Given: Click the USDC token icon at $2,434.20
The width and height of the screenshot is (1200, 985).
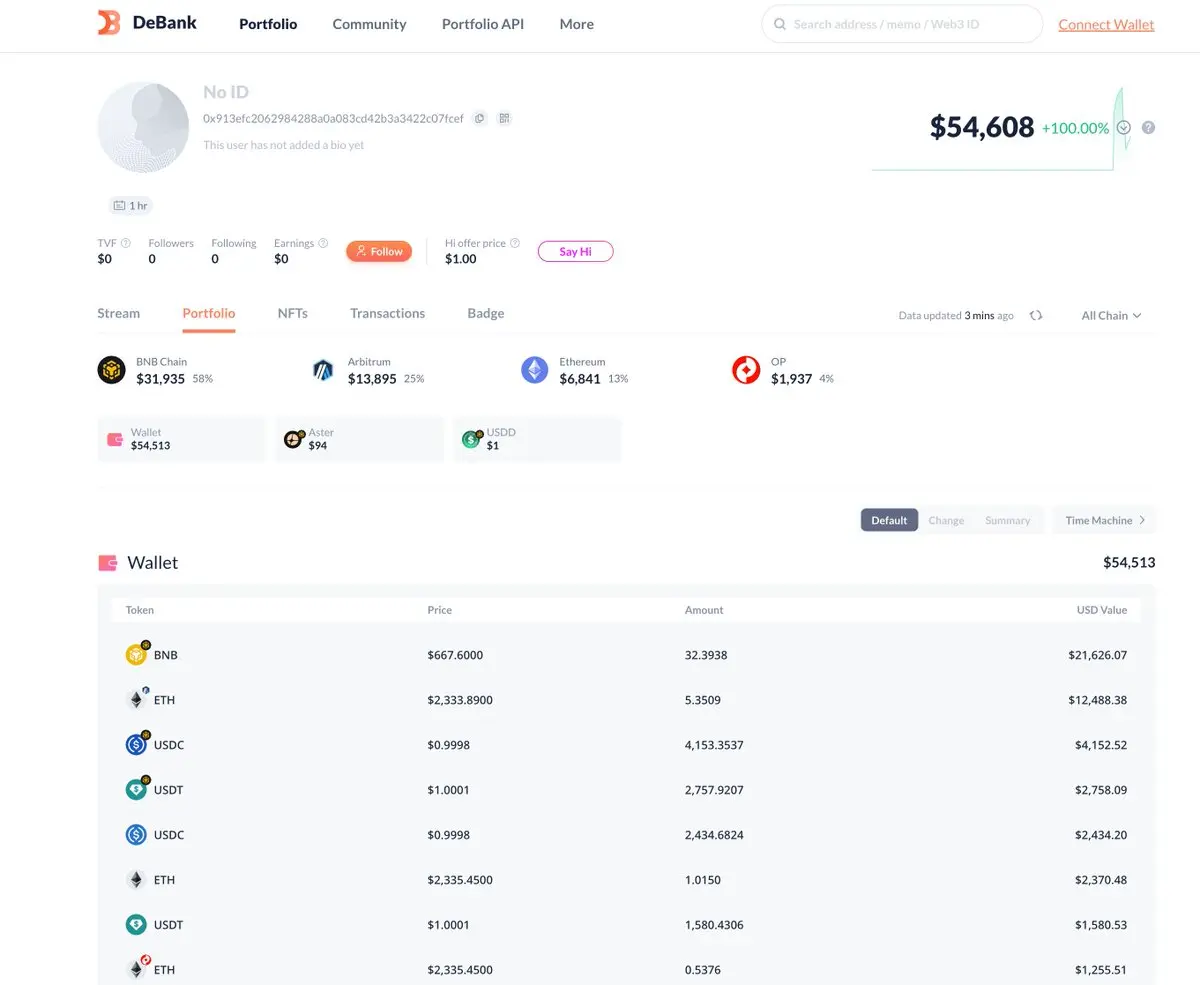Looking at the screenshot, I should 137,834.
